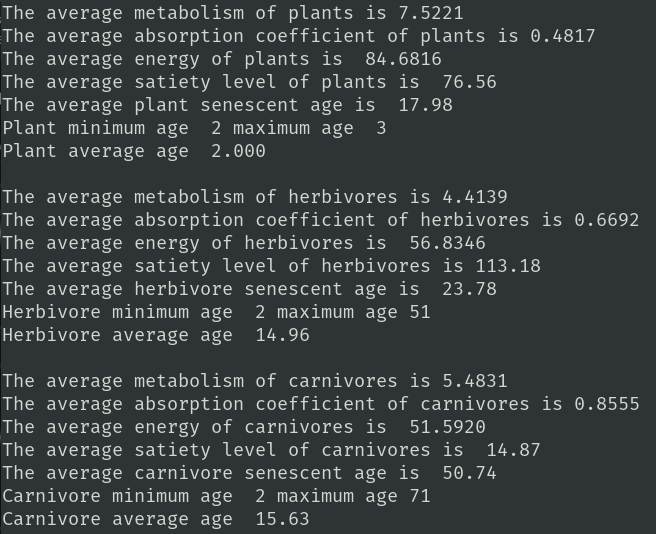Click the carnivore satiety level value 14.87
656x534 pixels.
click(513, 450)
